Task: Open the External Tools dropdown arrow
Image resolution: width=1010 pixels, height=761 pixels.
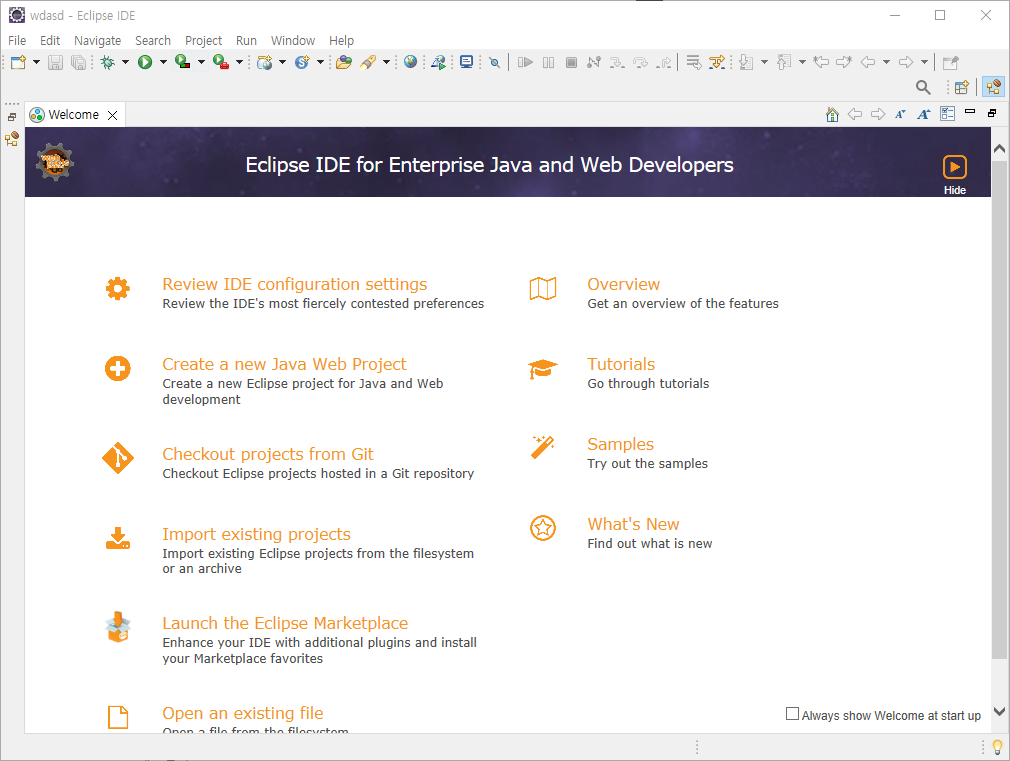Action: coord(239,62)
